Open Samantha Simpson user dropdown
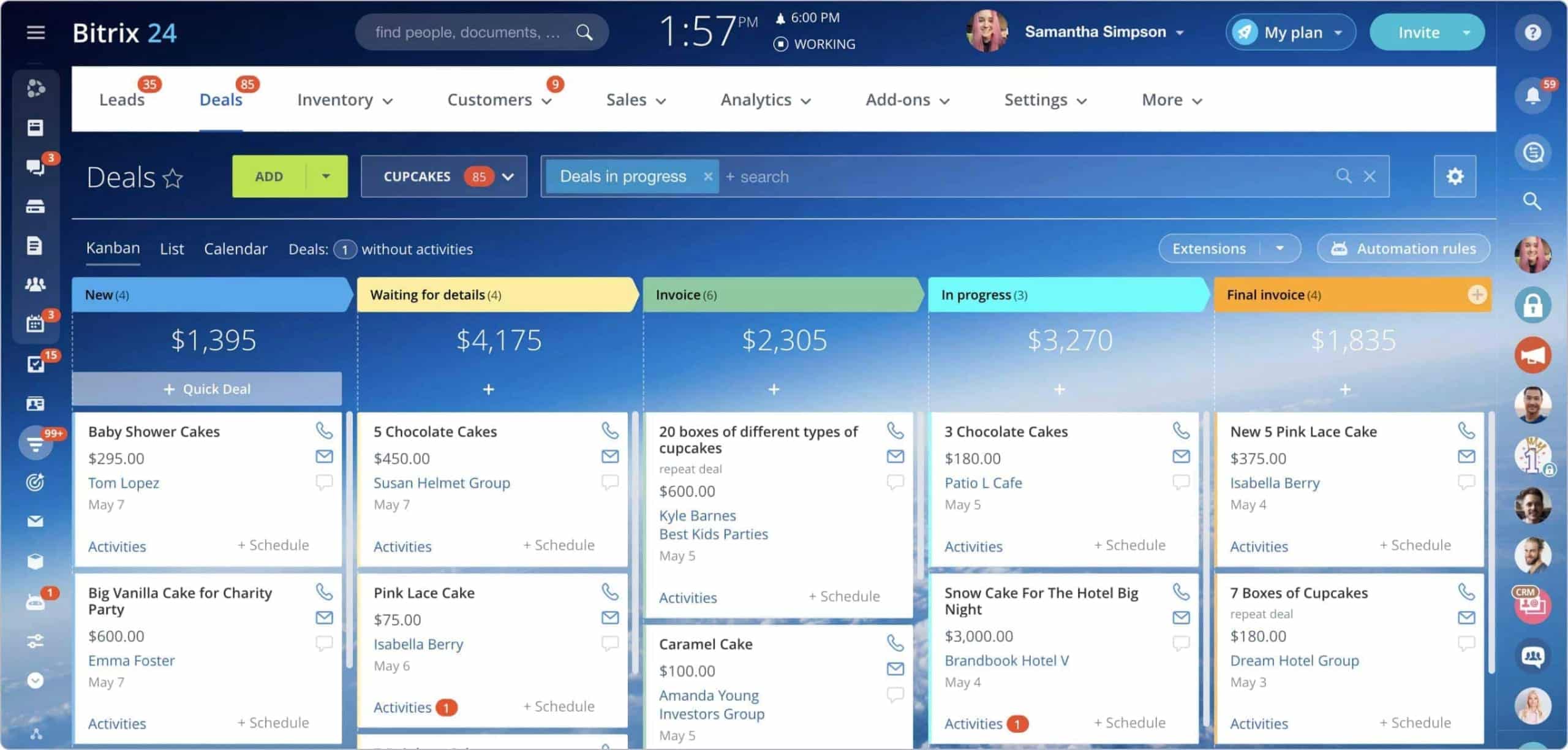Image resolution: width=1568 pixels, height=750 pixels. (1104, 32)
